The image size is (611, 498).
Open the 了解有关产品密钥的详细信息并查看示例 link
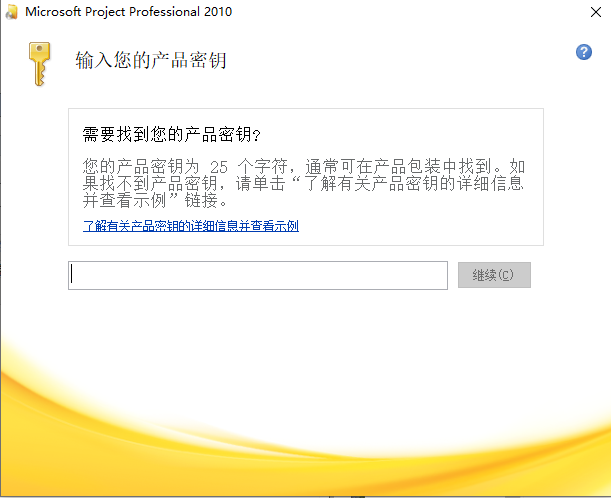point(191,226)
